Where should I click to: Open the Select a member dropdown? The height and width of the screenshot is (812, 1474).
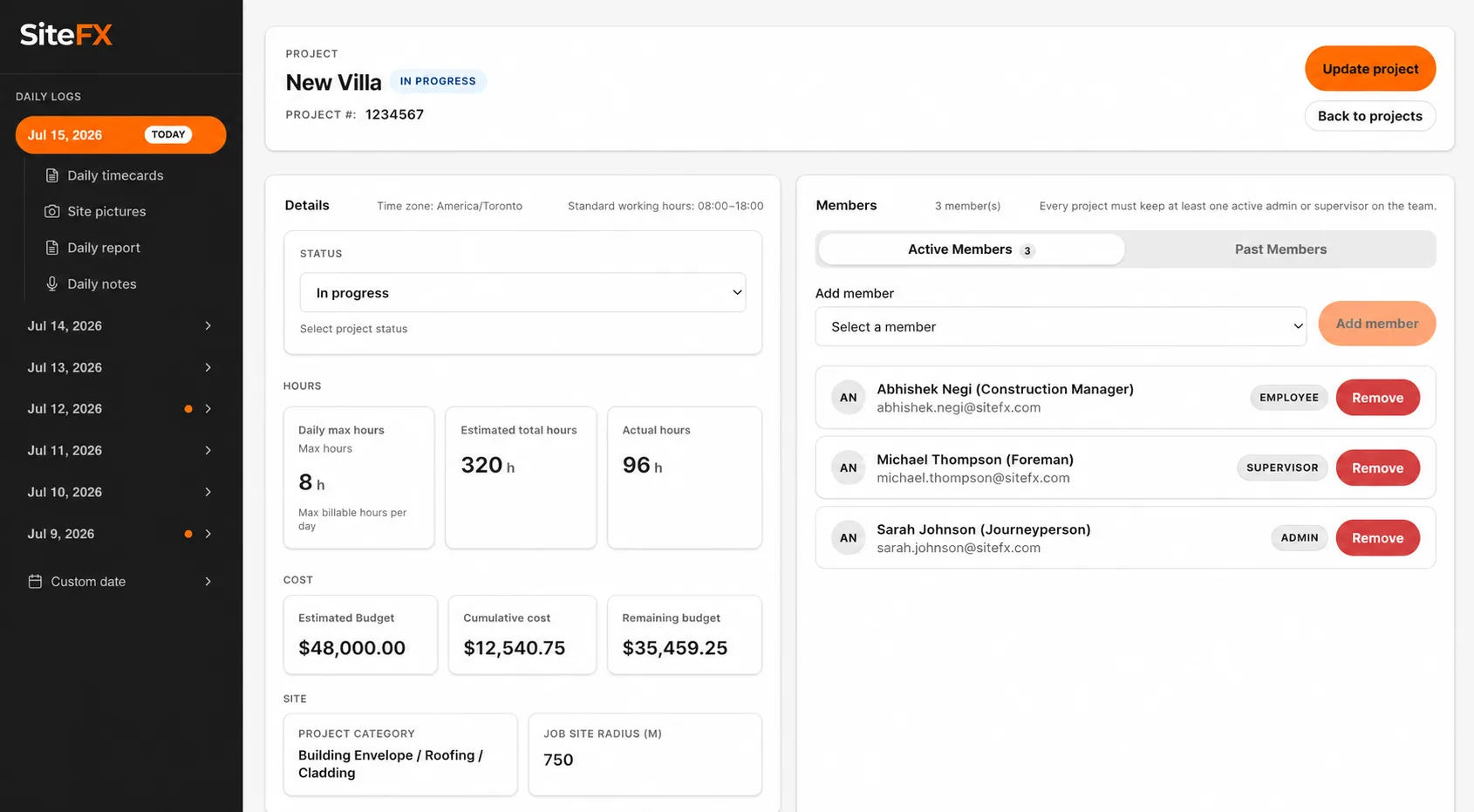pos(1061,326)
